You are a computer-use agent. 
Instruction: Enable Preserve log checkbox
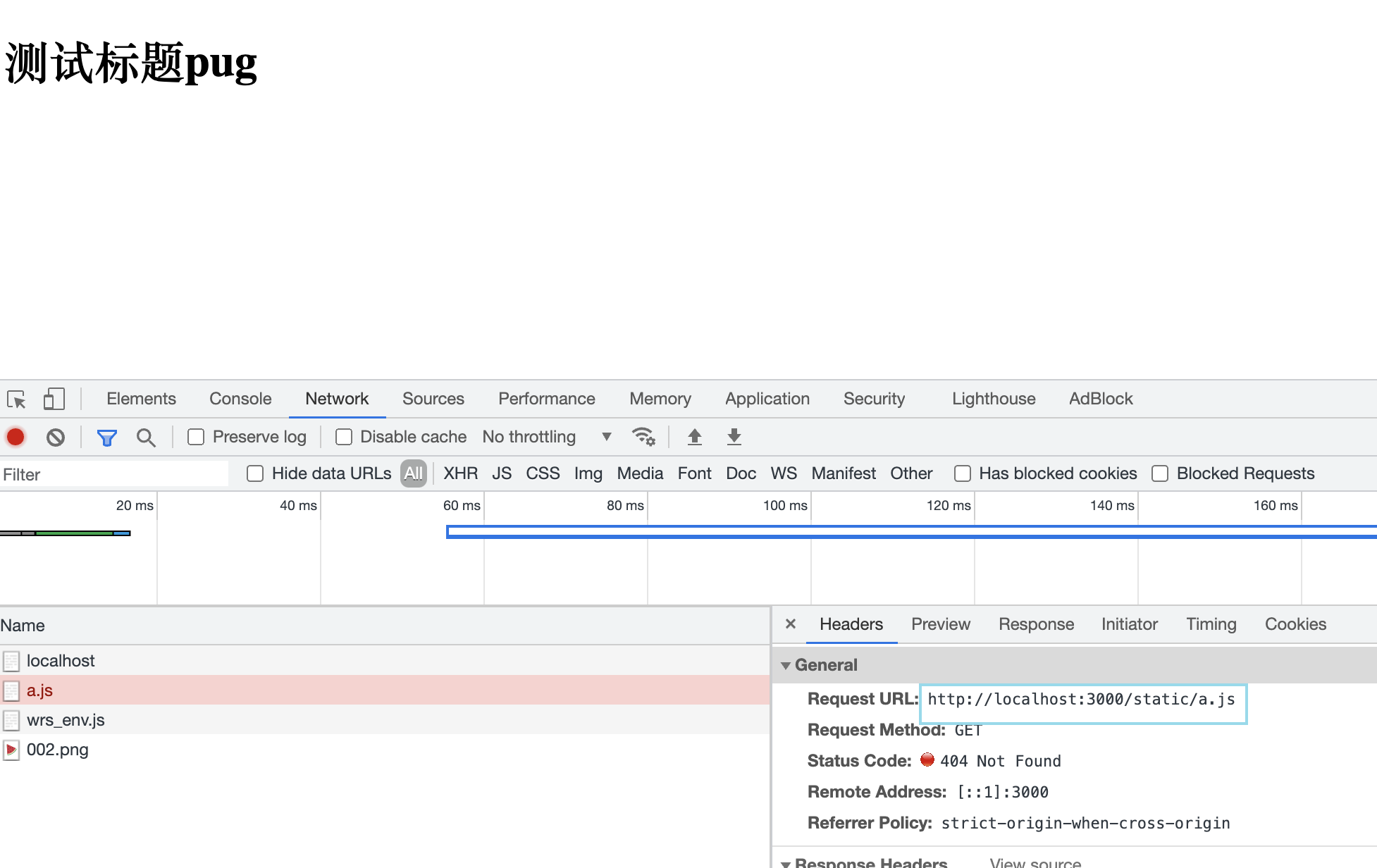click(x=196, y=437)
